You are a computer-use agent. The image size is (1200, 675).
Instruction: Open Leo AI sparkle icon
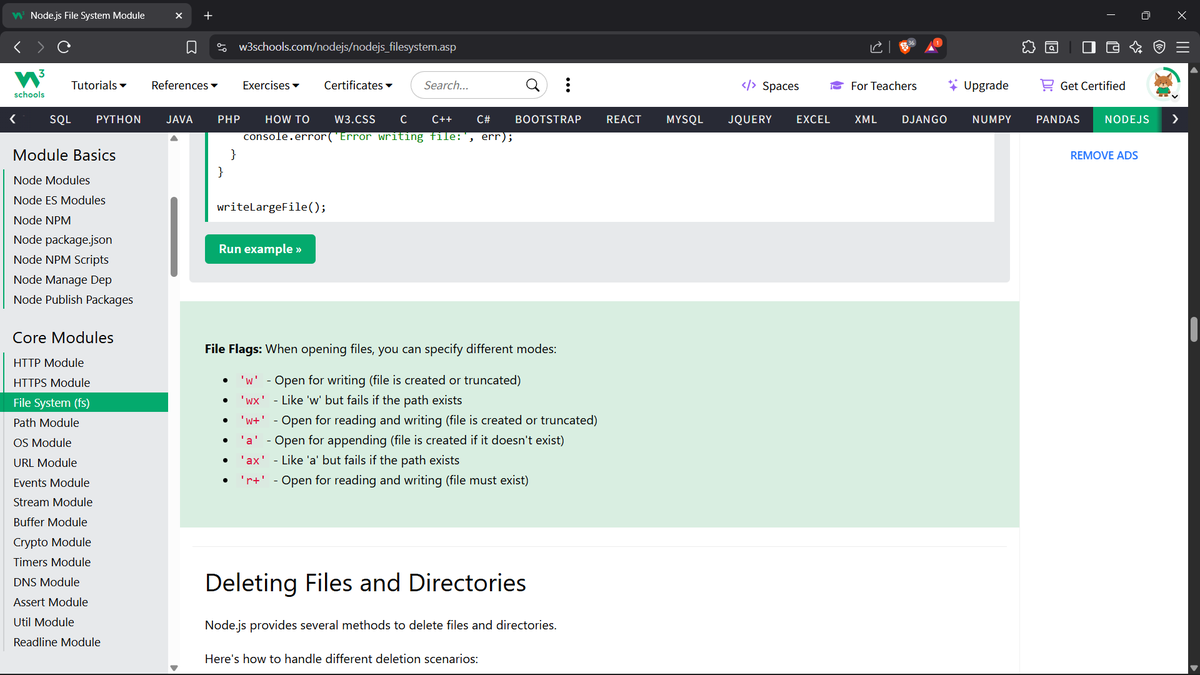click(1135, 47)
